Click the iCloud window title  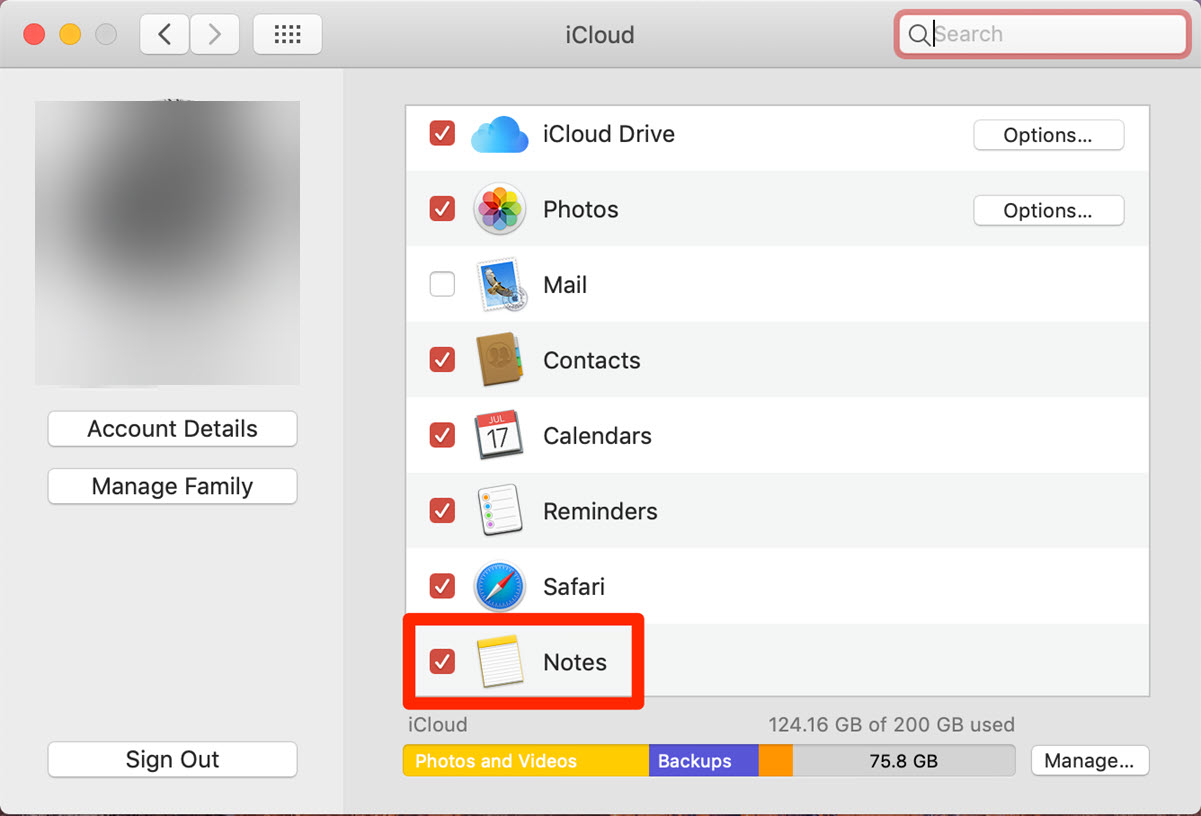point(600,35)
